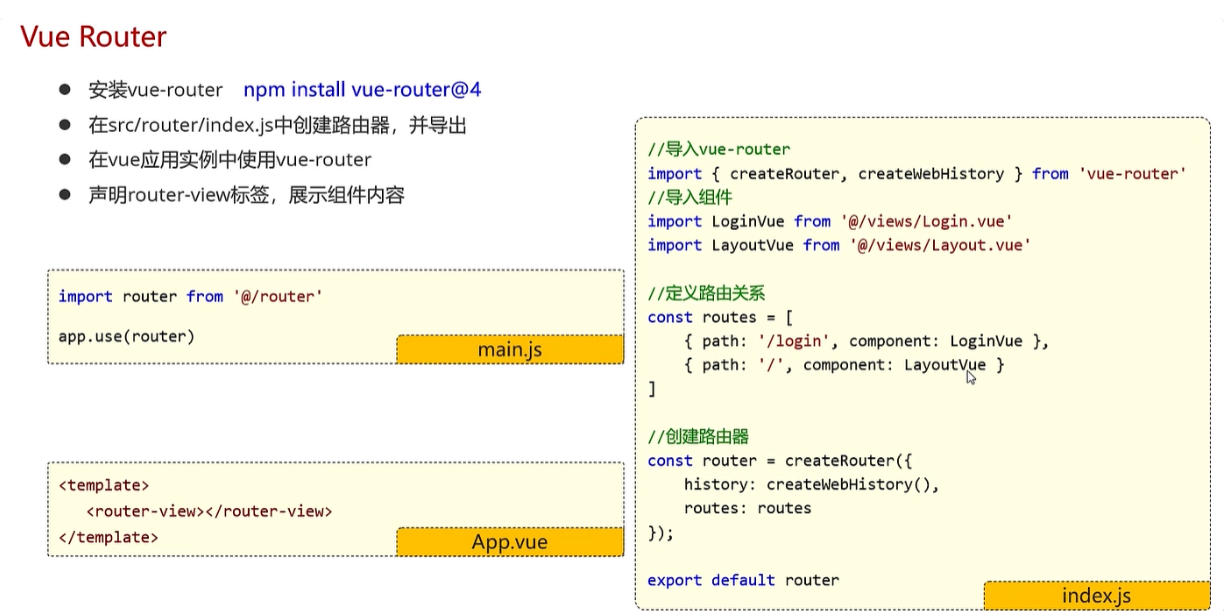The width and height of the screenshot is (1231, 611).
Task: Click the import router from '@/router' line
Action: (x=190, y=296)
